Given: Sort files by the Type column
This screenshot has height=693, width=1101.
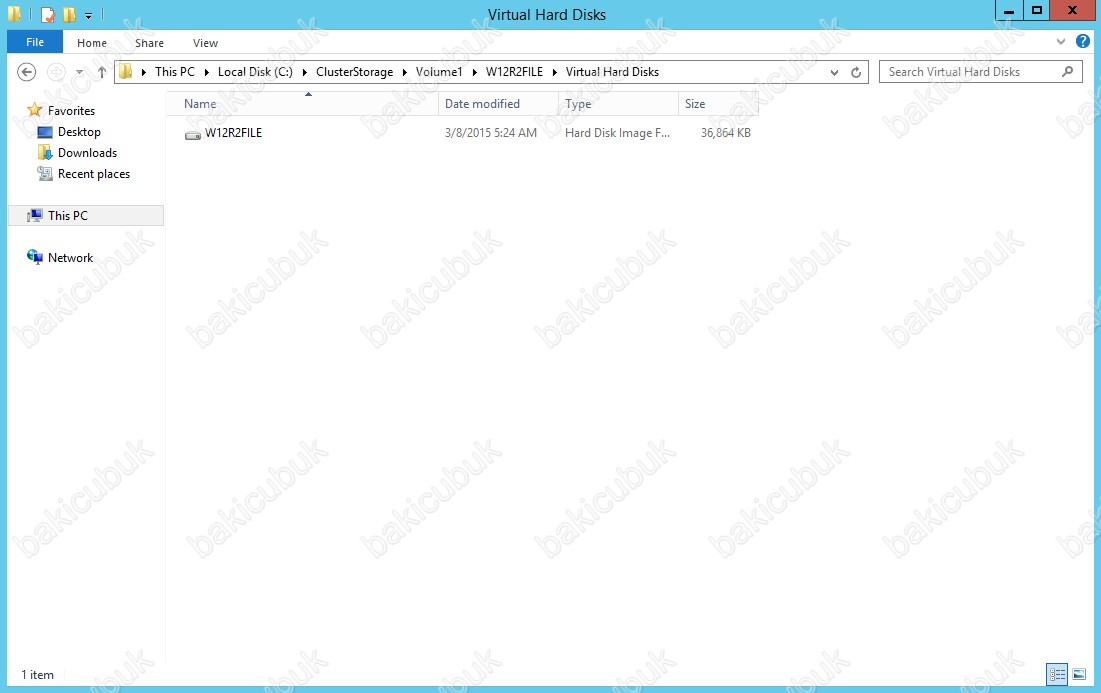Looking at the screenshot, I should (x=619, y=104).
